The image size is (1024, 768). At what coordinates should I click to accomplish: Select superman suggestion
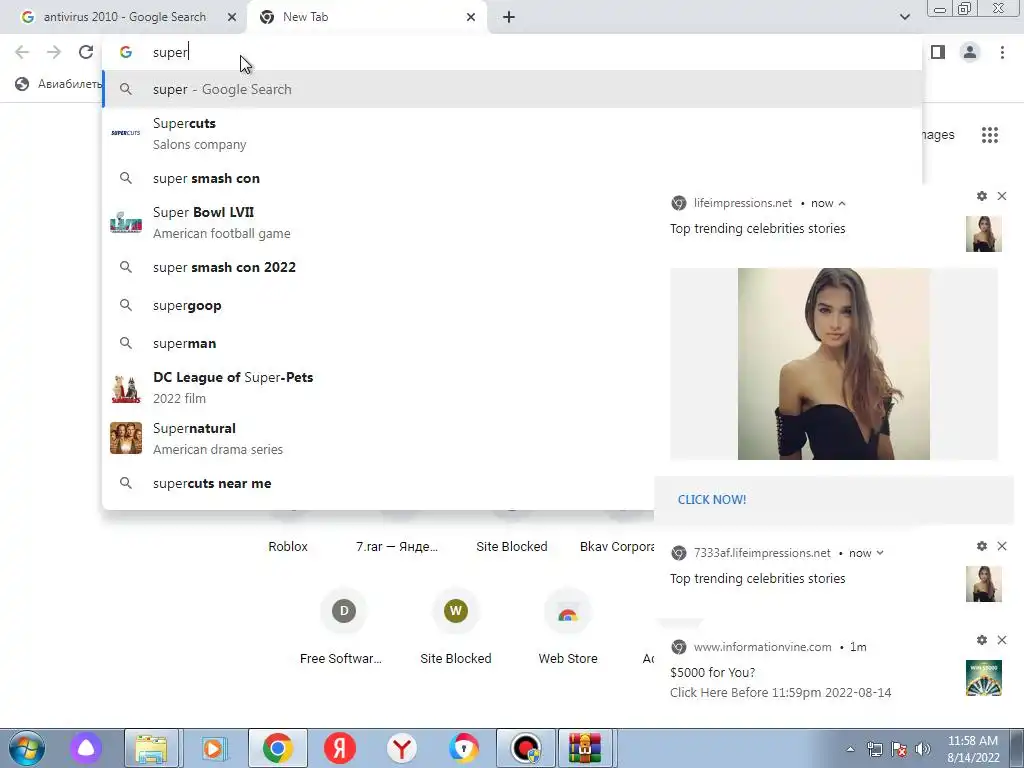coord(379,343)
